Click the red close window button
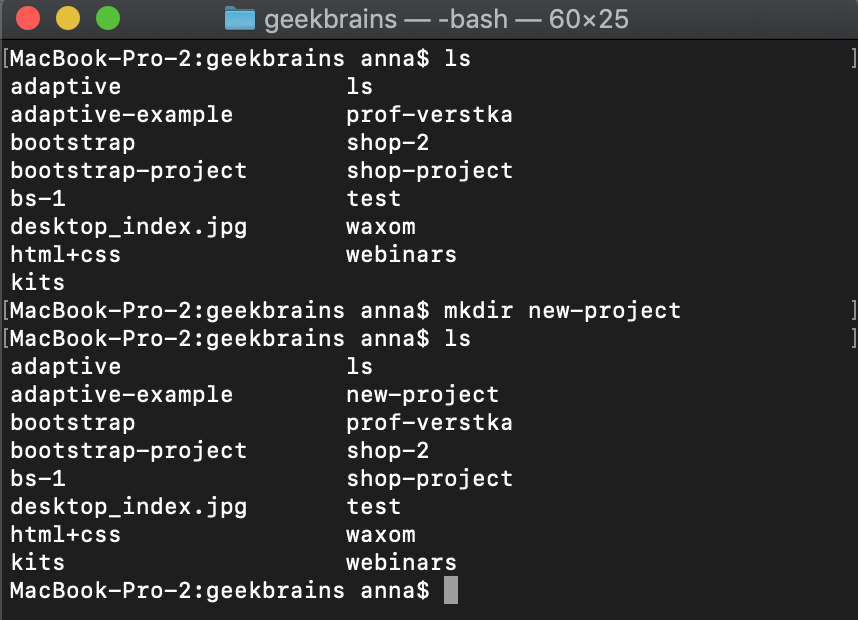Image resolution: width=858 pixels, height=620 pixels. click(x=28, y=18)
